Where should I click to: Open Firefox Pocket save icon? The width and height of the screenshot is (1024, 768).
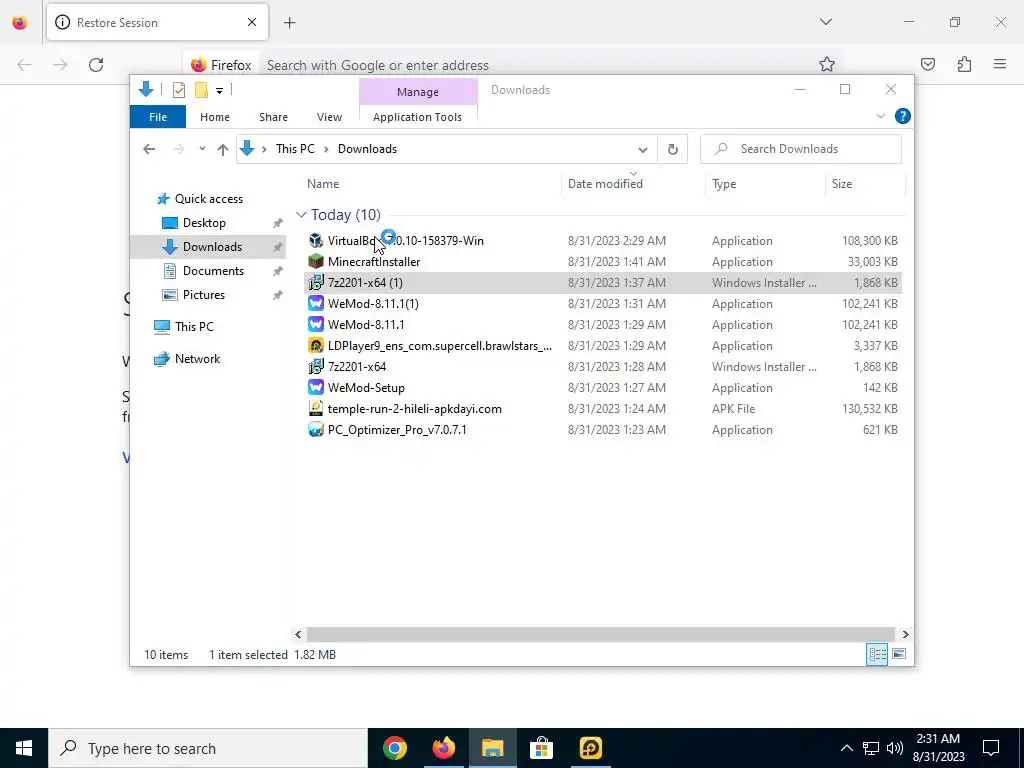coord(928,64)
